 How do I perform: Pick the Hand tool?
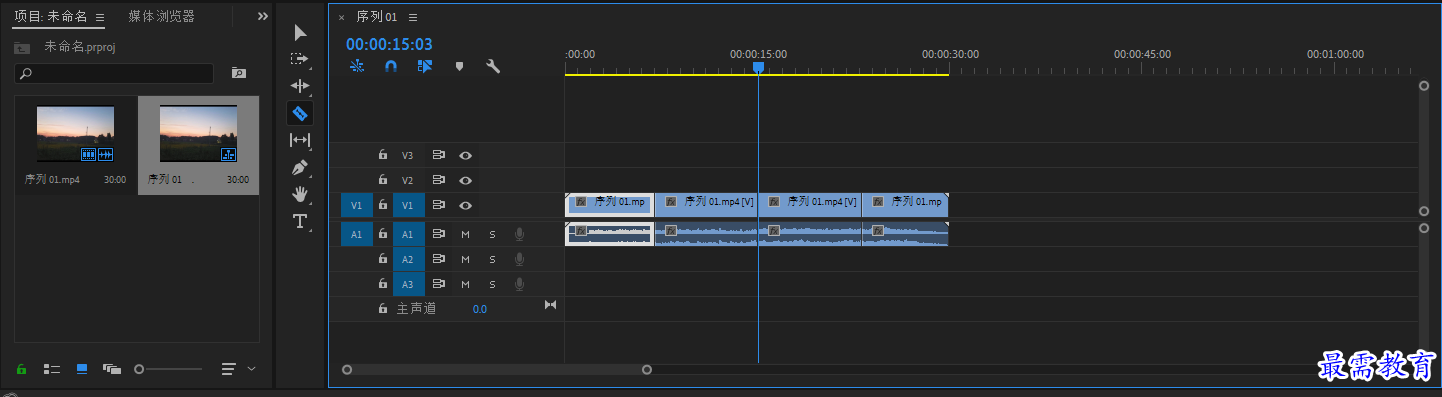coord(300,194)
